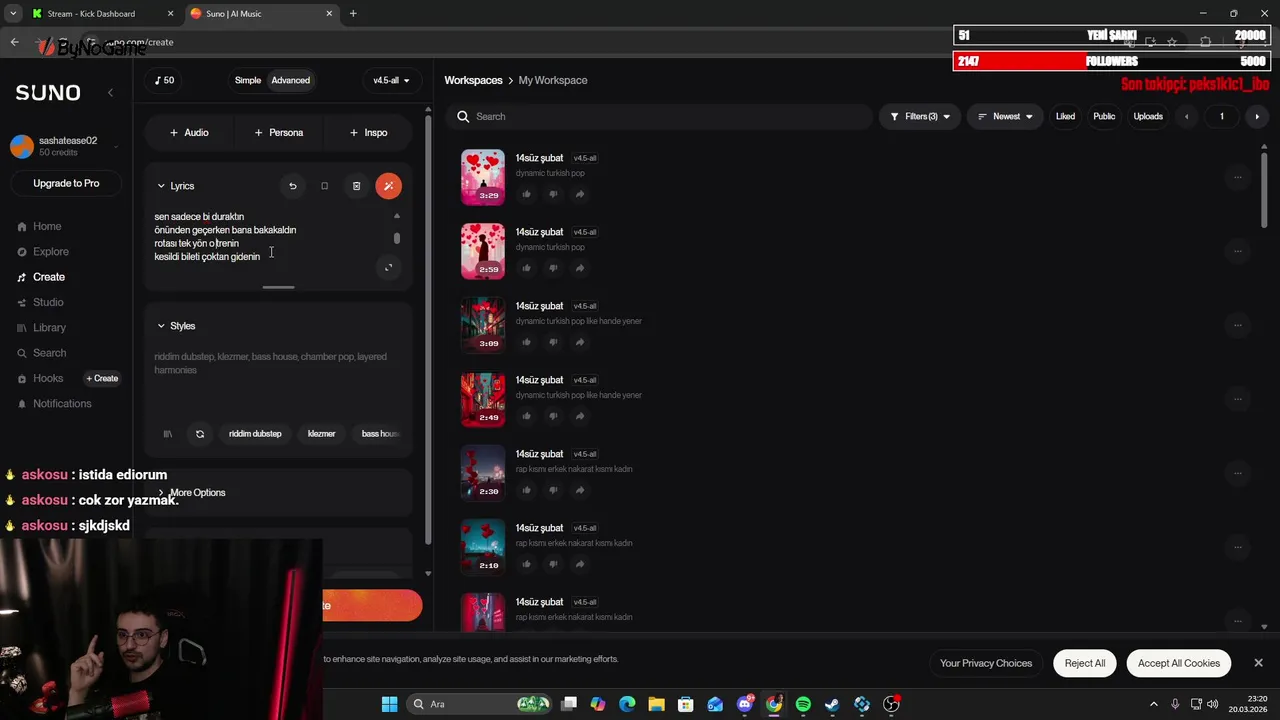Toggle the Uploads filter
The image size is (1280, 720).
(x=1148, y=117)
